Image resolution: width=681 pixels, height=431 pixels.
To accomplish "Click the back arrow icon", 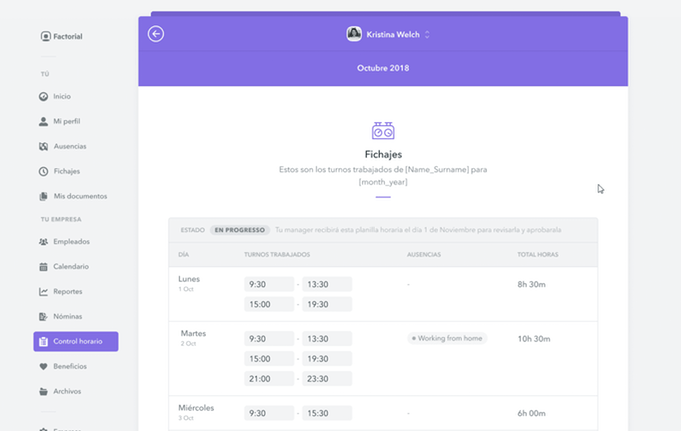I will (x=155, y=34).
